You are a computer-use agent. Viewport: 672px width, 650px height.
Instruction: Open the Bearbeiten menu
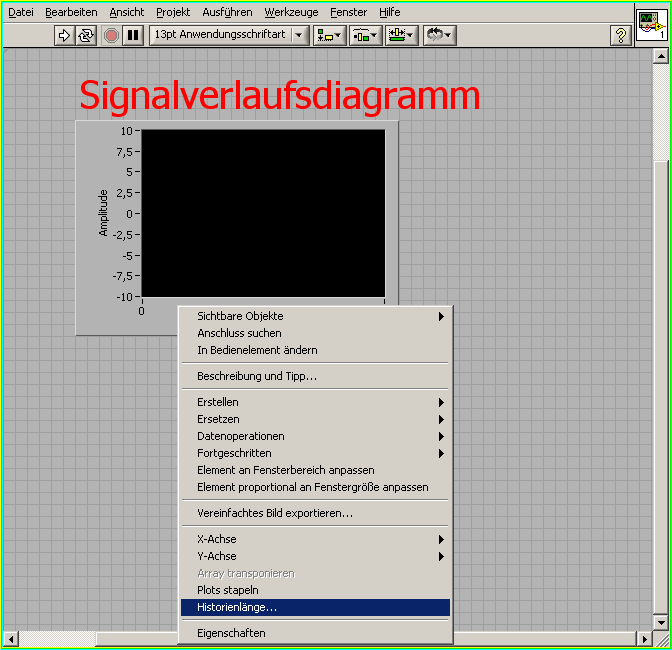(71, 12)
